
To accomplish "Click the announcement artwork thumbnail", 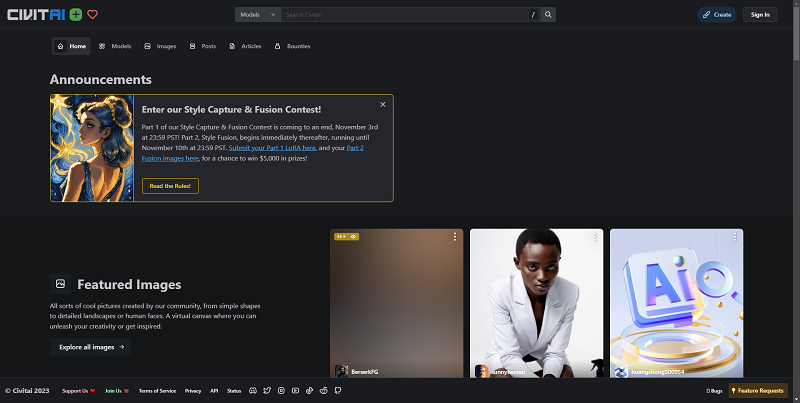I will [92, 148].
